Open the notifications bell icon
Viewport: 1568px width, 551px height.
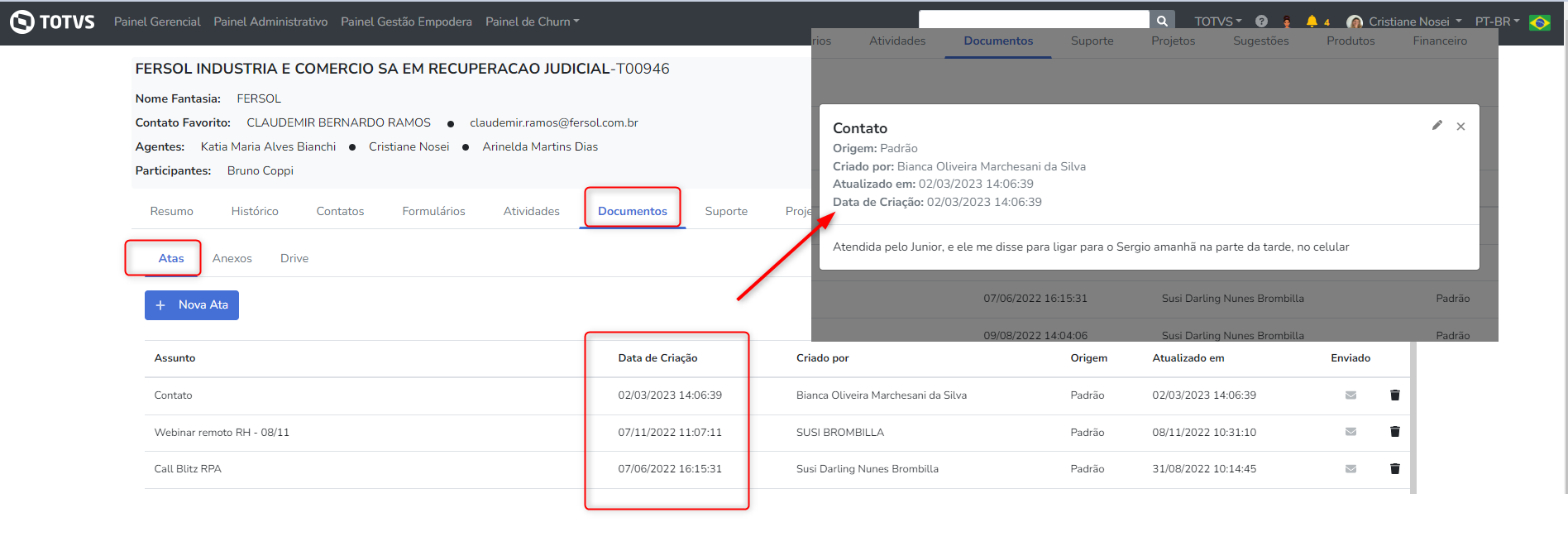tap(1312, 22)
